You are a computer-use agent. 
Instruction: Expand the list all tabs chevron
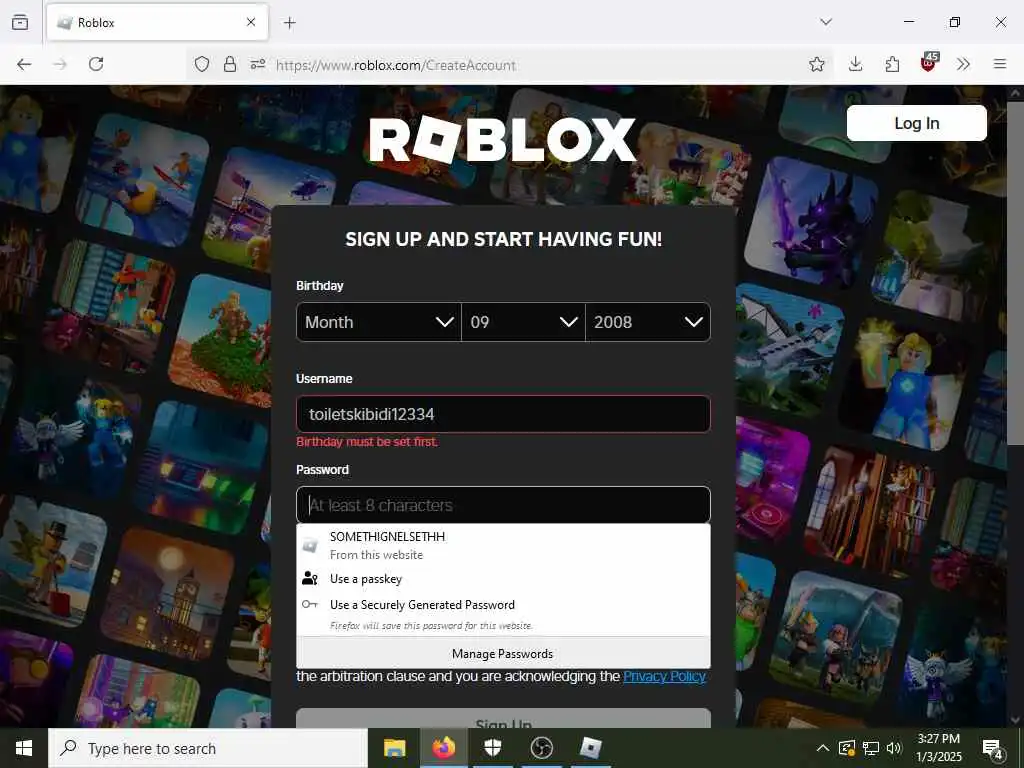(x=826, y=22)
